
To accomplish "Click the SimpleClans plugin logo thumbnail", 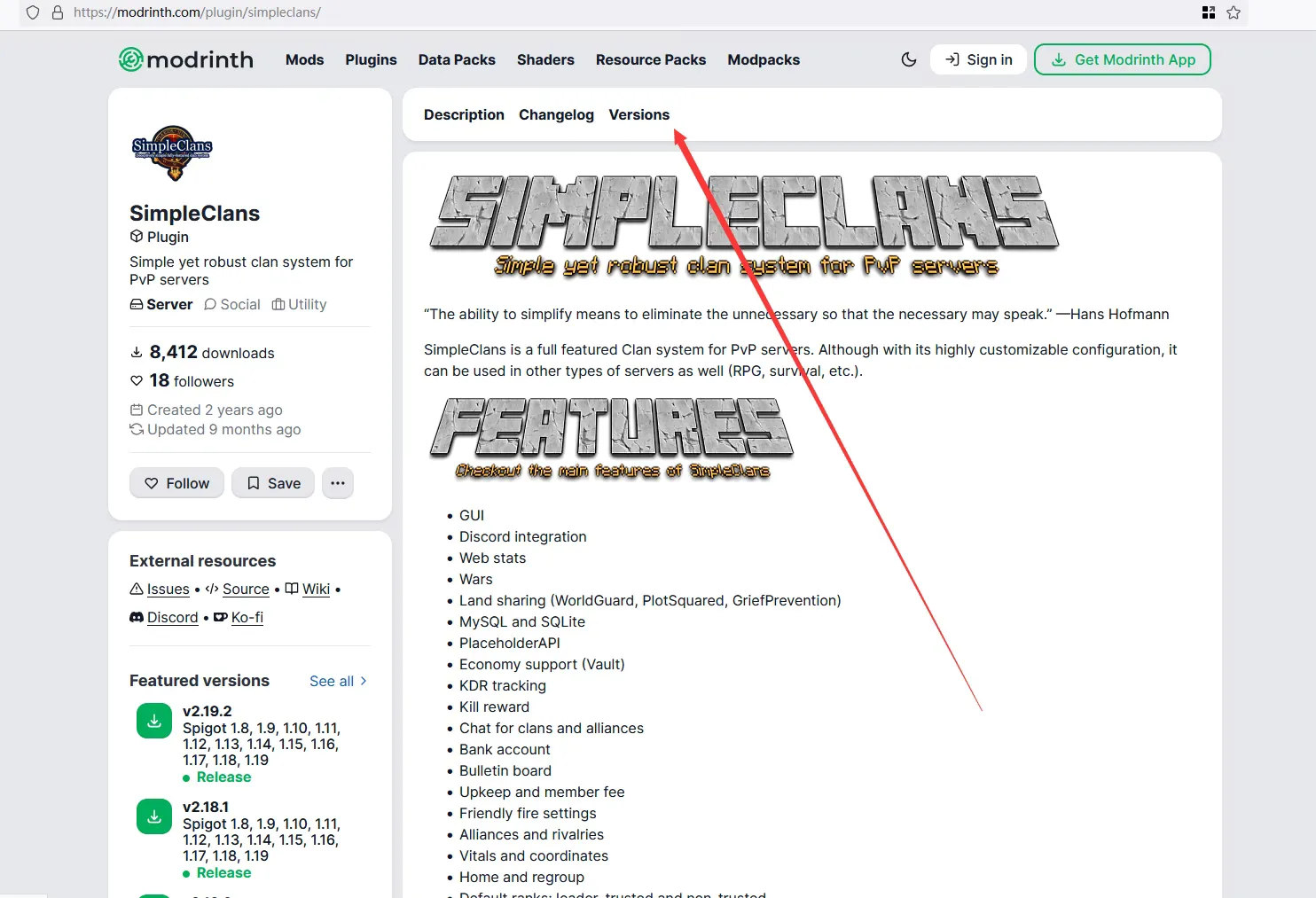I will [173, 152].
